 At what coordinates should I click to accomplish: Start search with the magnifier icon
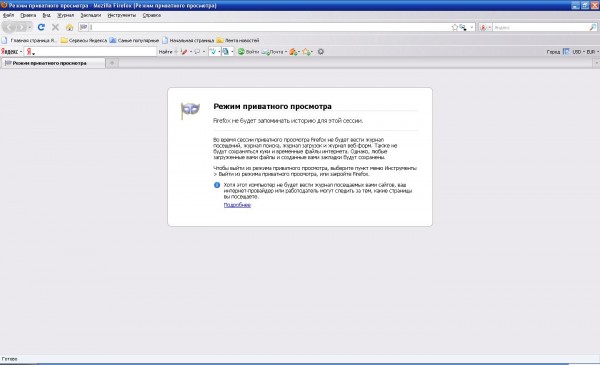[592, 27]
